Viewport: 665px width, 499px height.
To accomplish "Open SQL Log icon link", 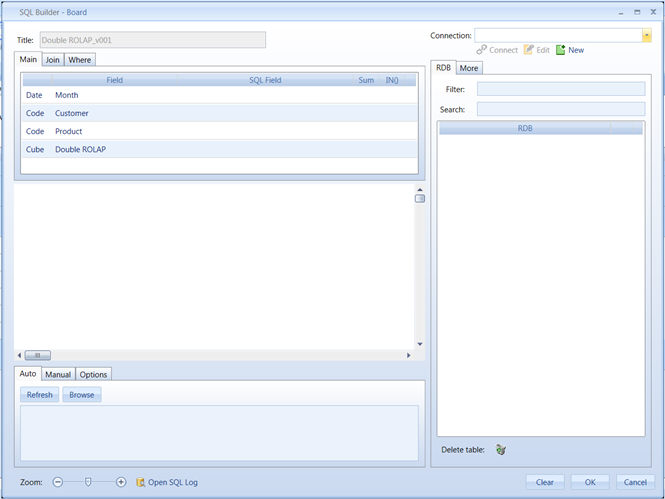I will coord(141,482).
